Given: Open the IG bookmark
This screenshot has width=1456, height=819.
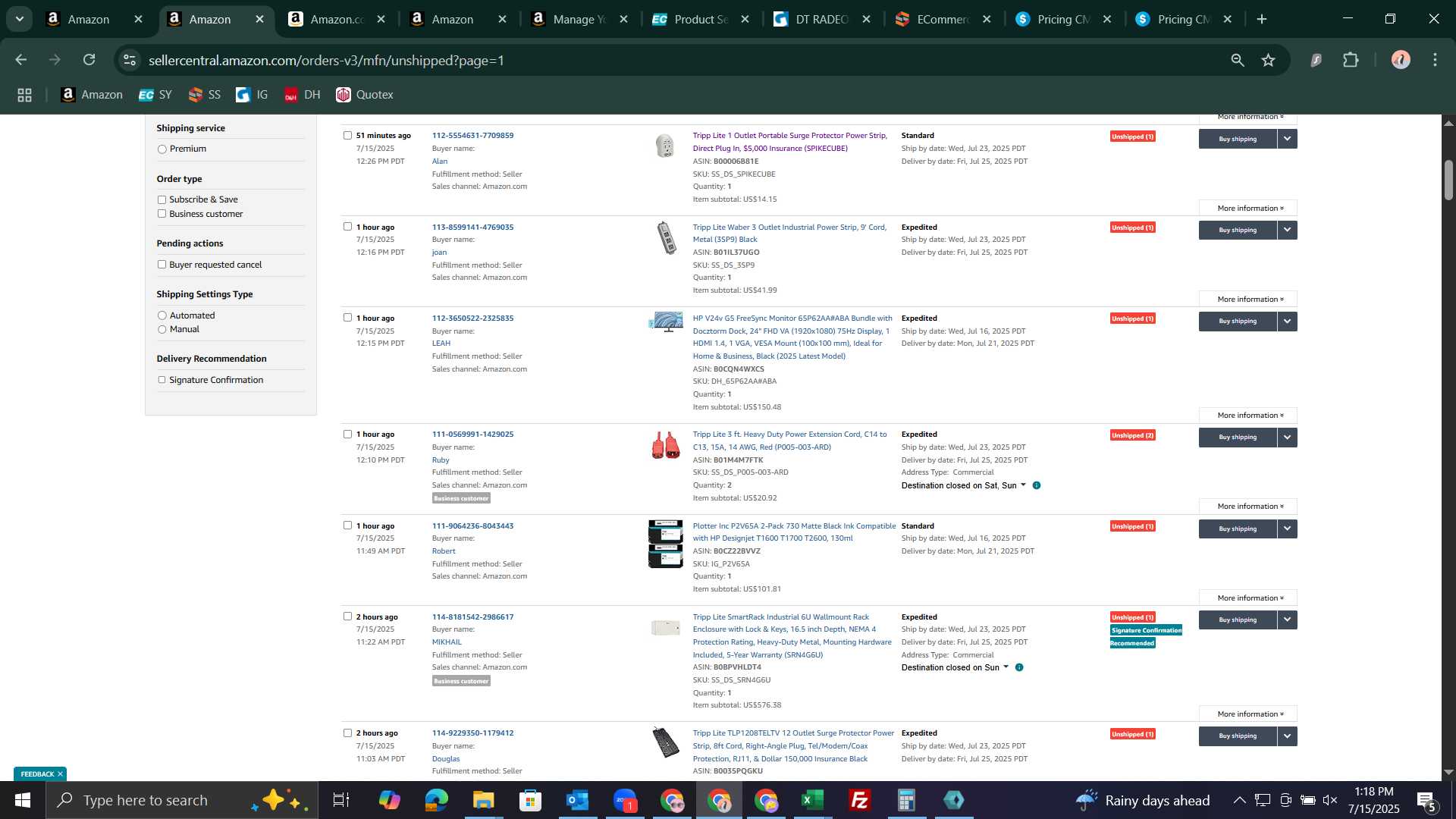Looking at the screenshot, I should coord(253,95).
